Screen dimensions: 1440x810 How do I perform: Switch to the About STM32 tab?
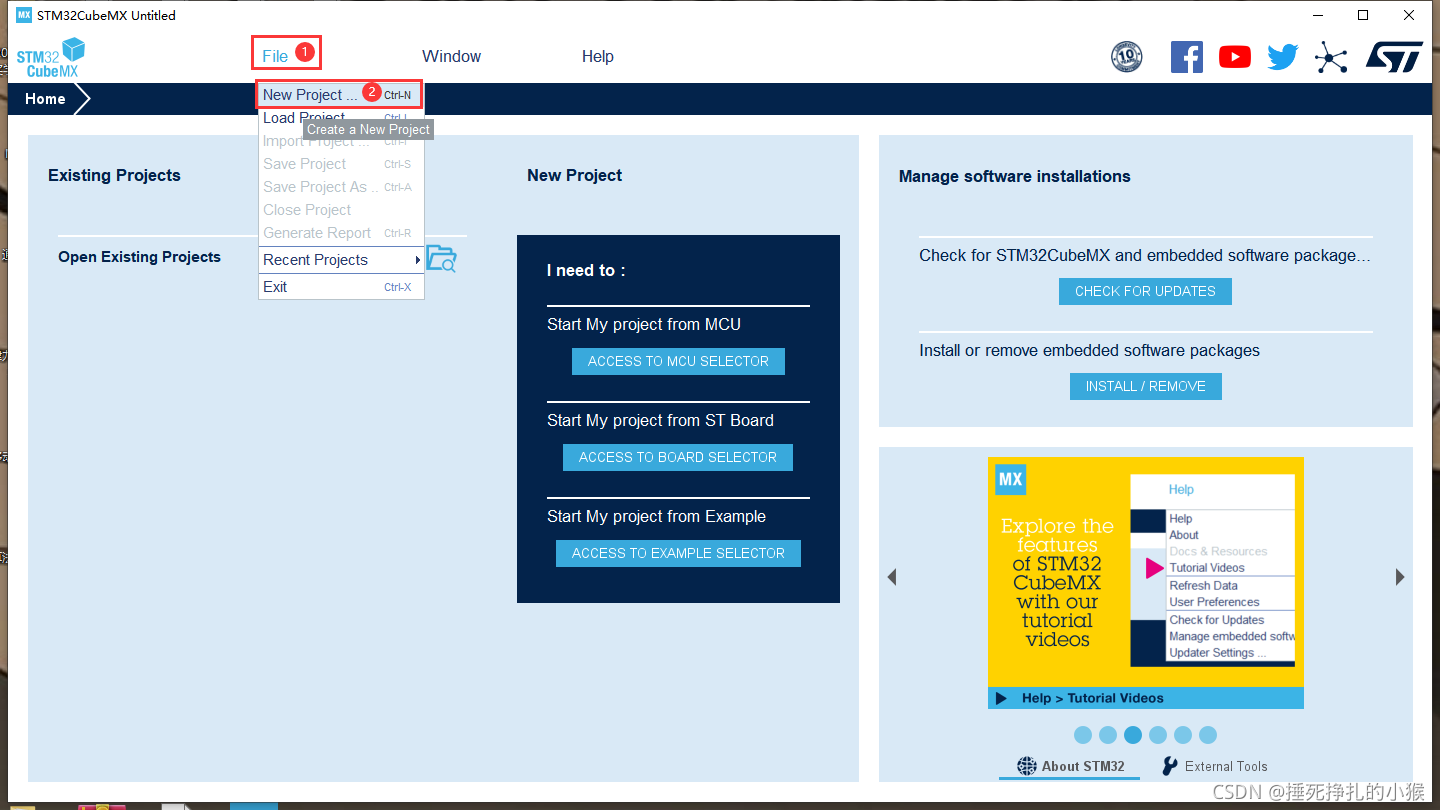1071,766
